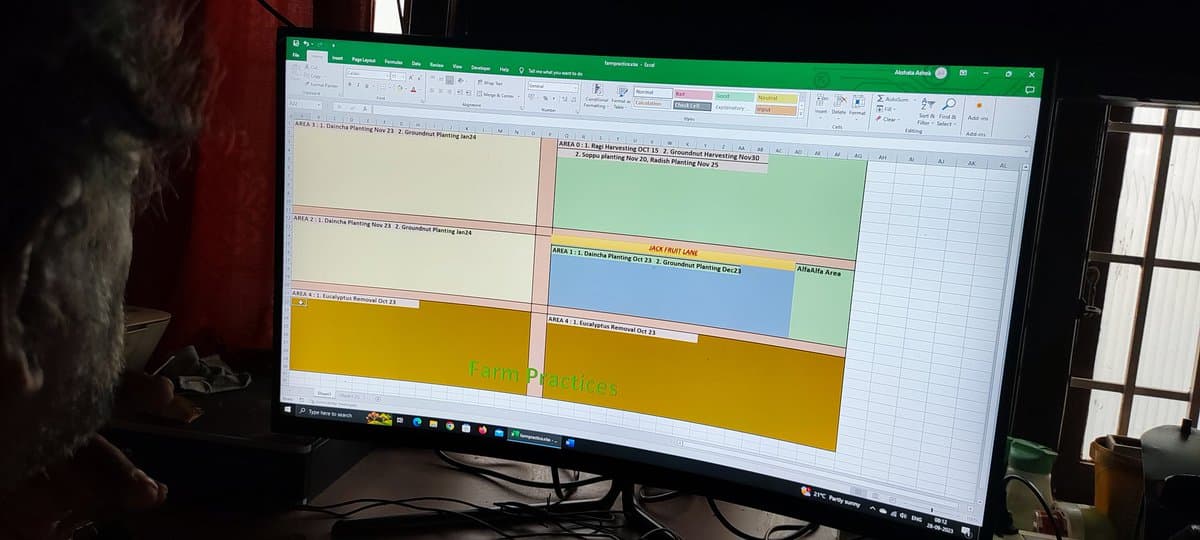The image size is (1200, 540).
Task: Switch to the Review tab
Action: coord(437,65)
